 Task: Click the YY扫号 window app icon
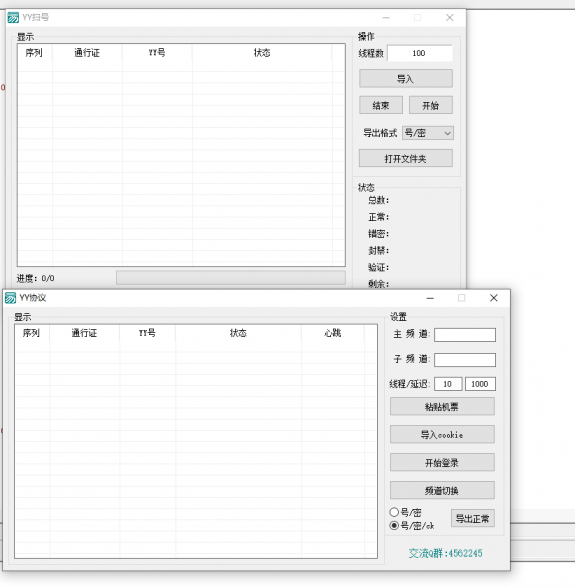pos(13,18)
